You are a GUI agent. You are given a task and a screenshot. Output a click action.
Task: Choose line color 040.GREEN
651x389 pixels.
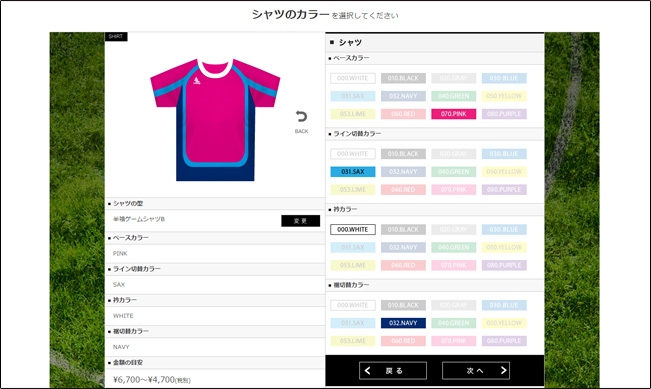coord(454,171)
